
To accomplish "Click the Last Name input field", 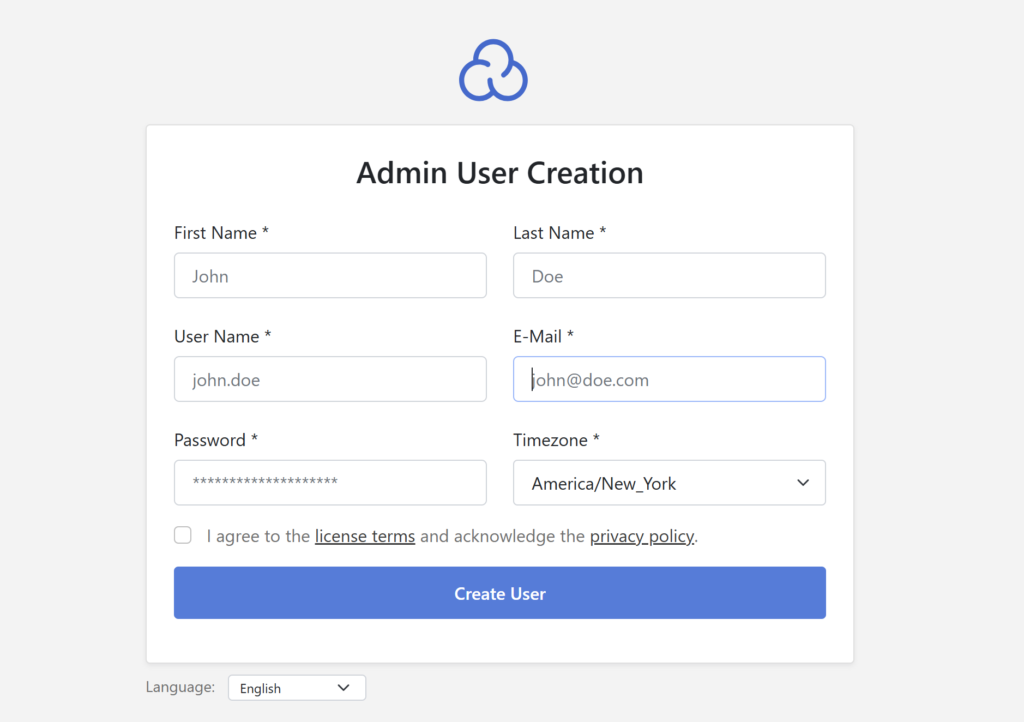I will pos(668,275).
